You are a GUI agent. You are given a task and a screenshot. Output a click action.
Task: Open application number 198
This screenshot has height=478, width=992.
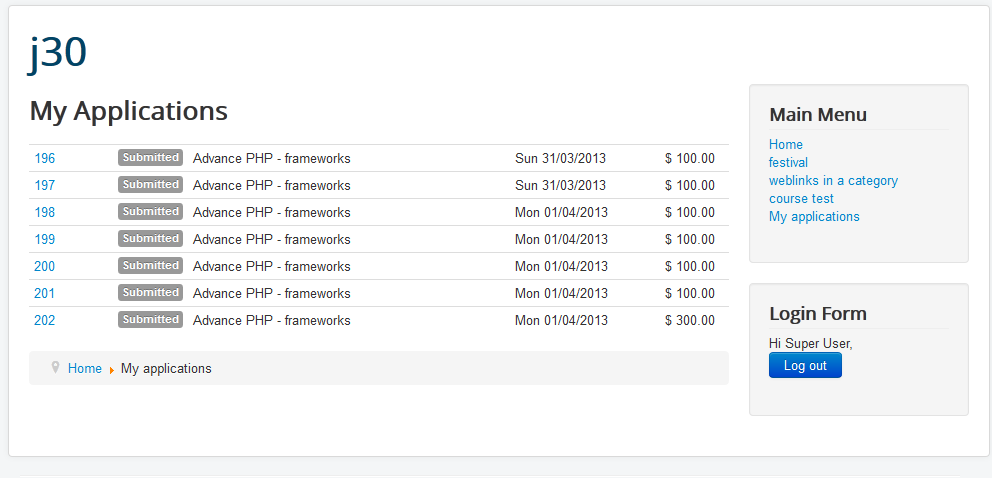(45, 212)
